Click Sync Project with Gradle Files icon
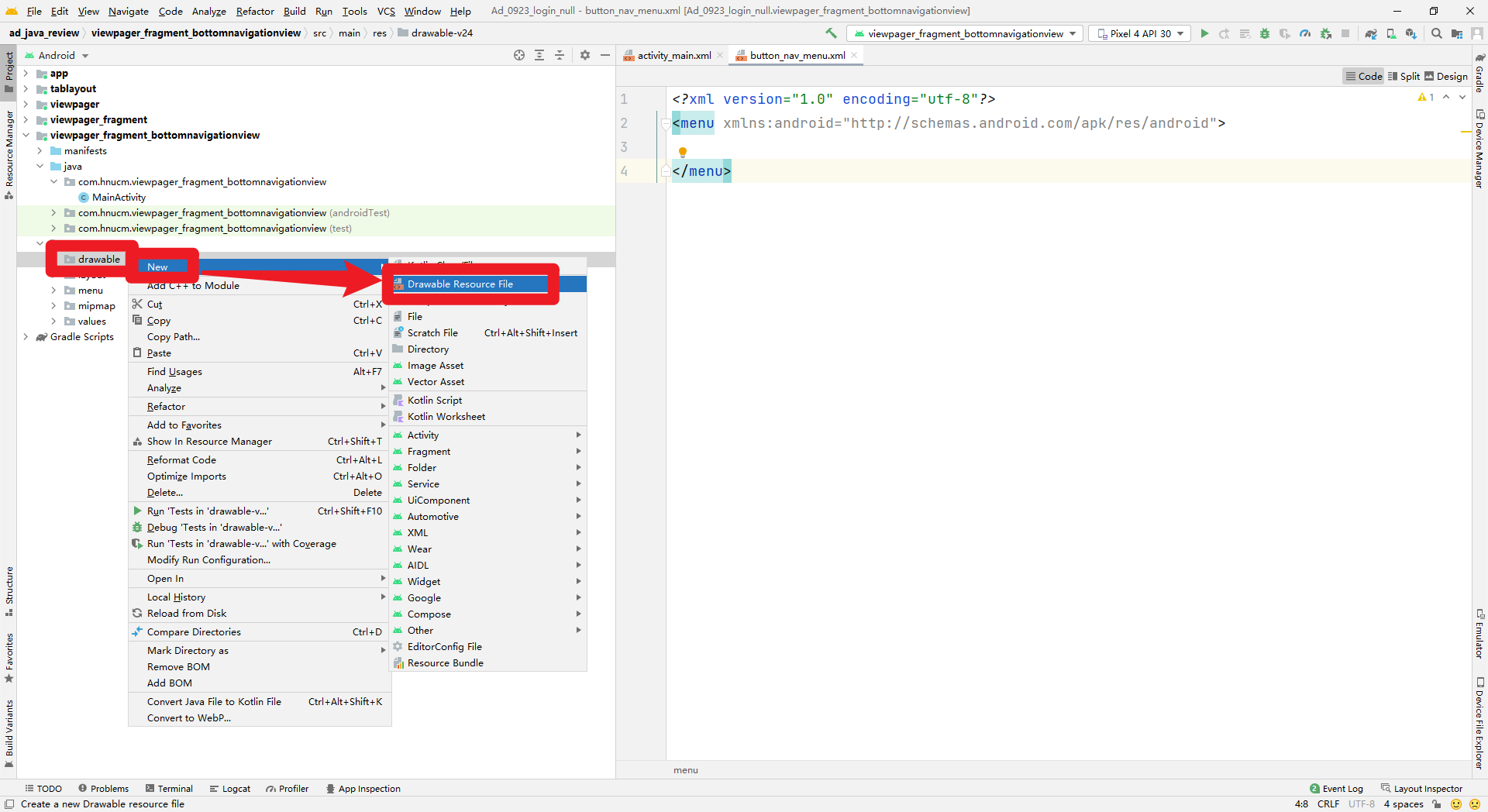 pos(1371,33)
